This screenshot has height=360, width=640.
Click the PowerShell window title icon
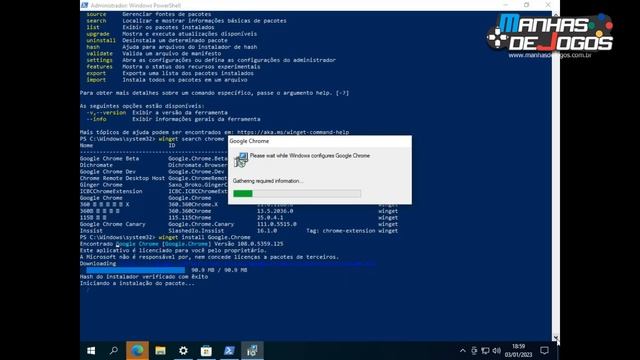[84, 5]
